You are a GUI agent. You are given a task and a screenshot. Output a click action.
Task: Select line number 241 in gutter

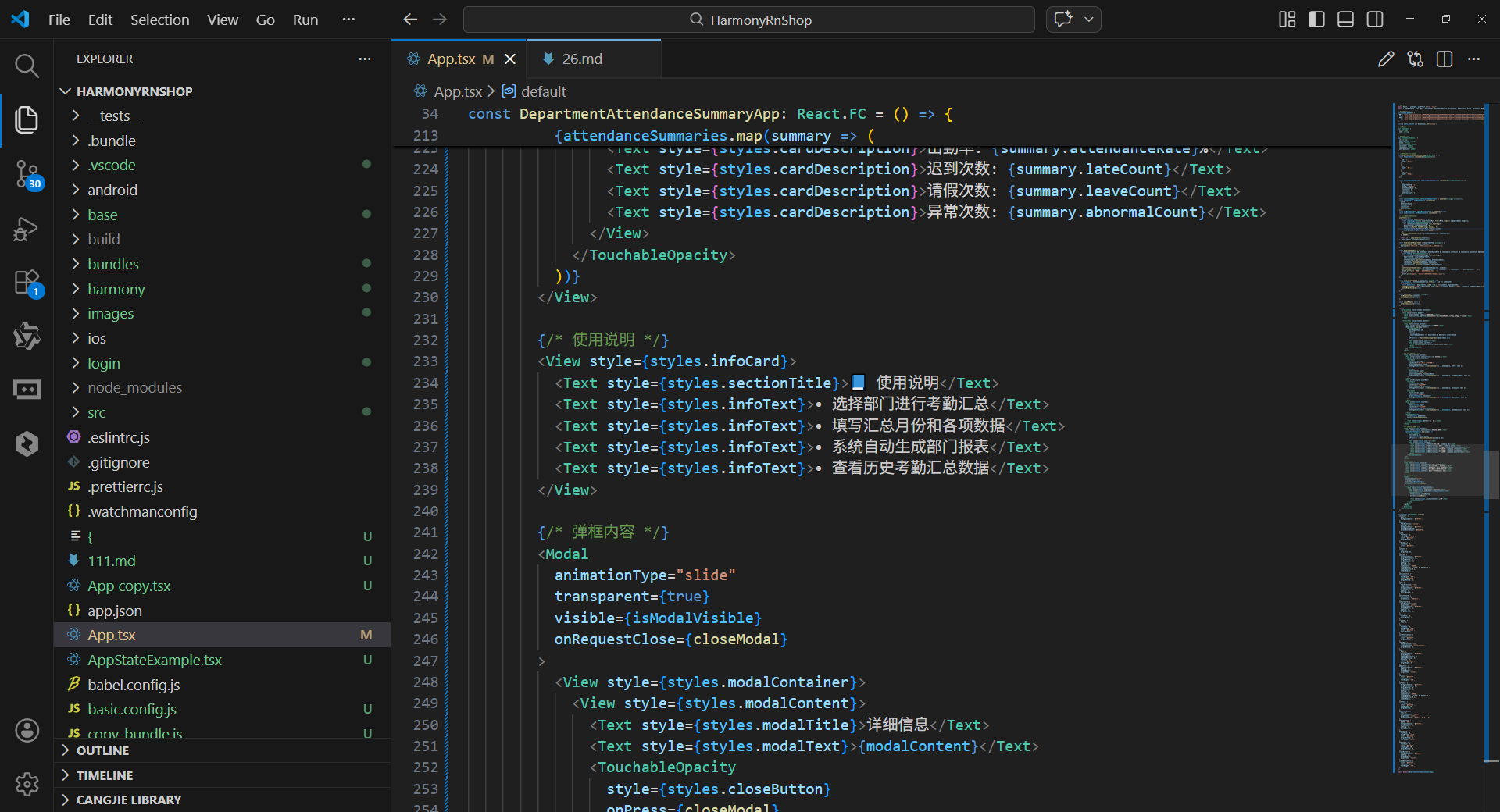coord(426,532)
